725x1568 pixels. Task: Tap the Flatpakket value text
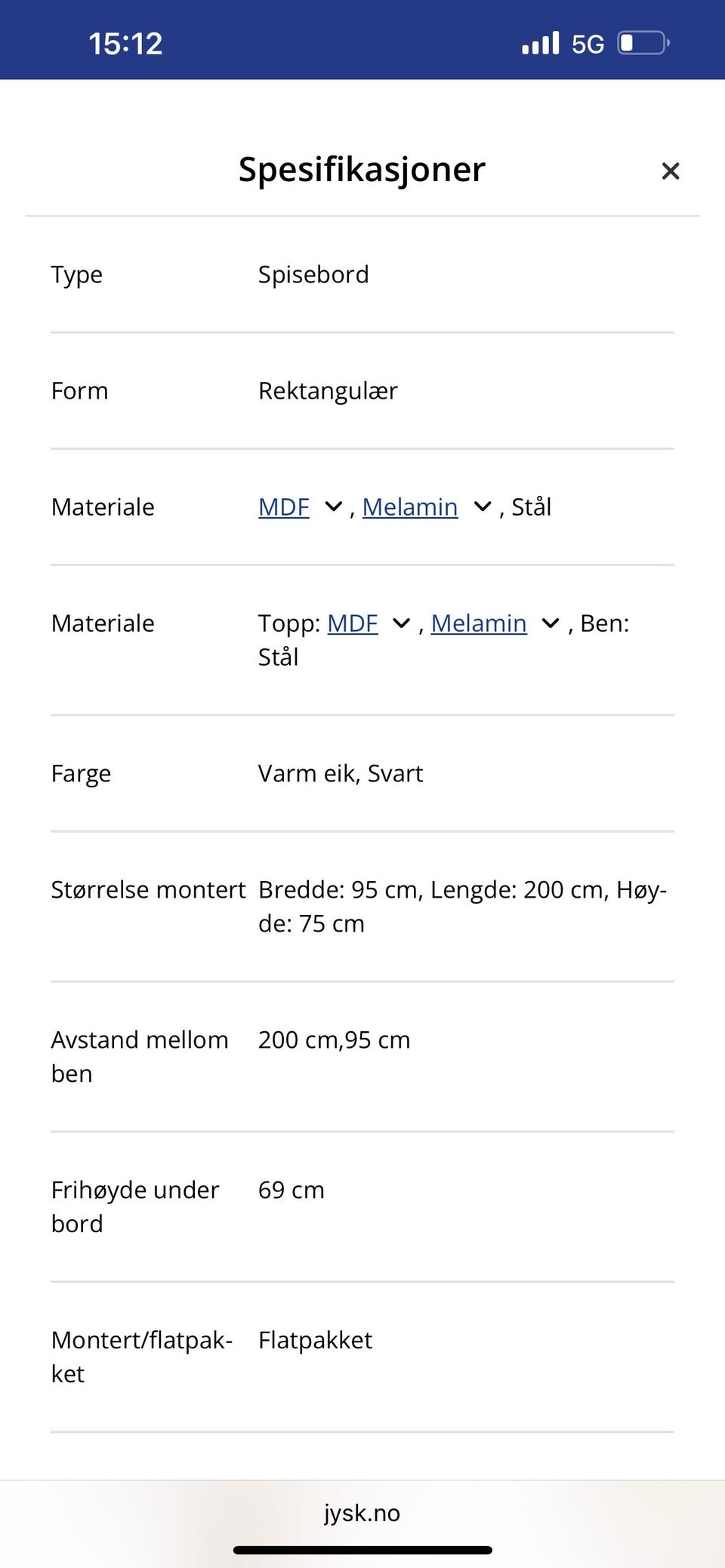point(315,1340)
